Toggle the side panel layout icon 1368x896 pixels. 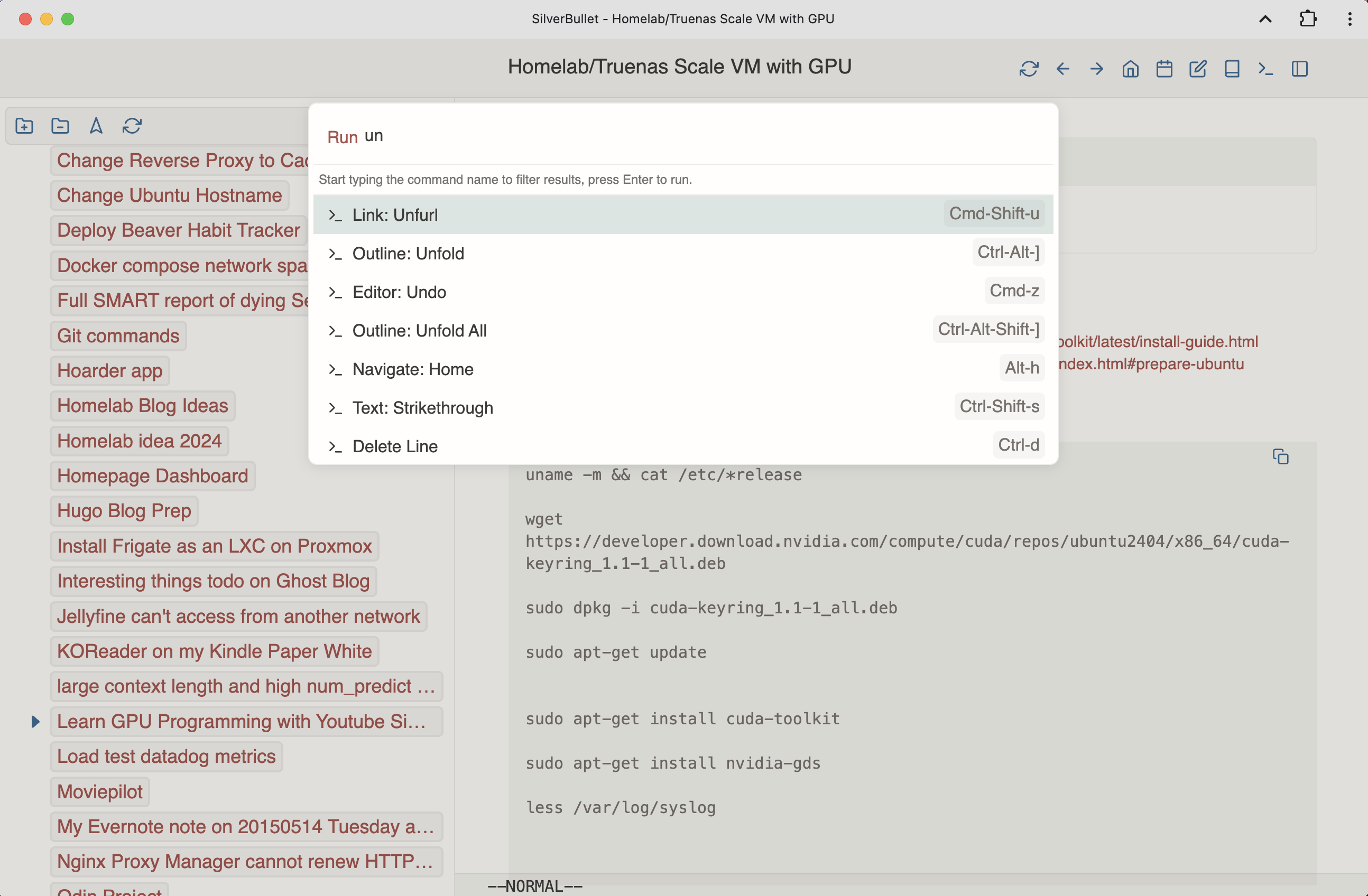(x=1300, y=69)
